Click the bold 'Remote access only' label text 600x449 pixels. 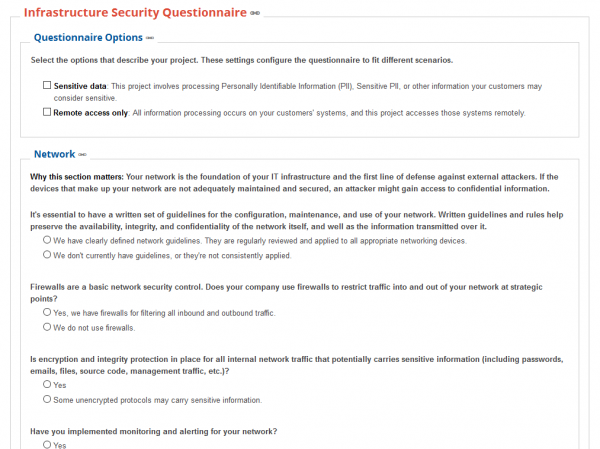[91, 113]
